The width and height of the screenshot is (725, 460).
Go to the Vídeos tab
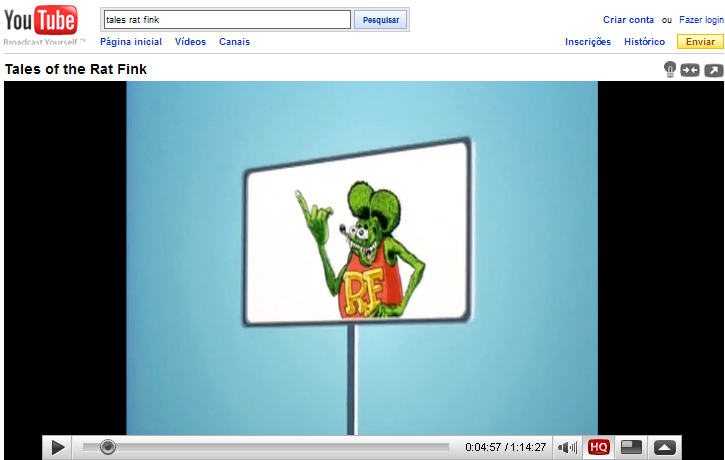pos(190,42)
